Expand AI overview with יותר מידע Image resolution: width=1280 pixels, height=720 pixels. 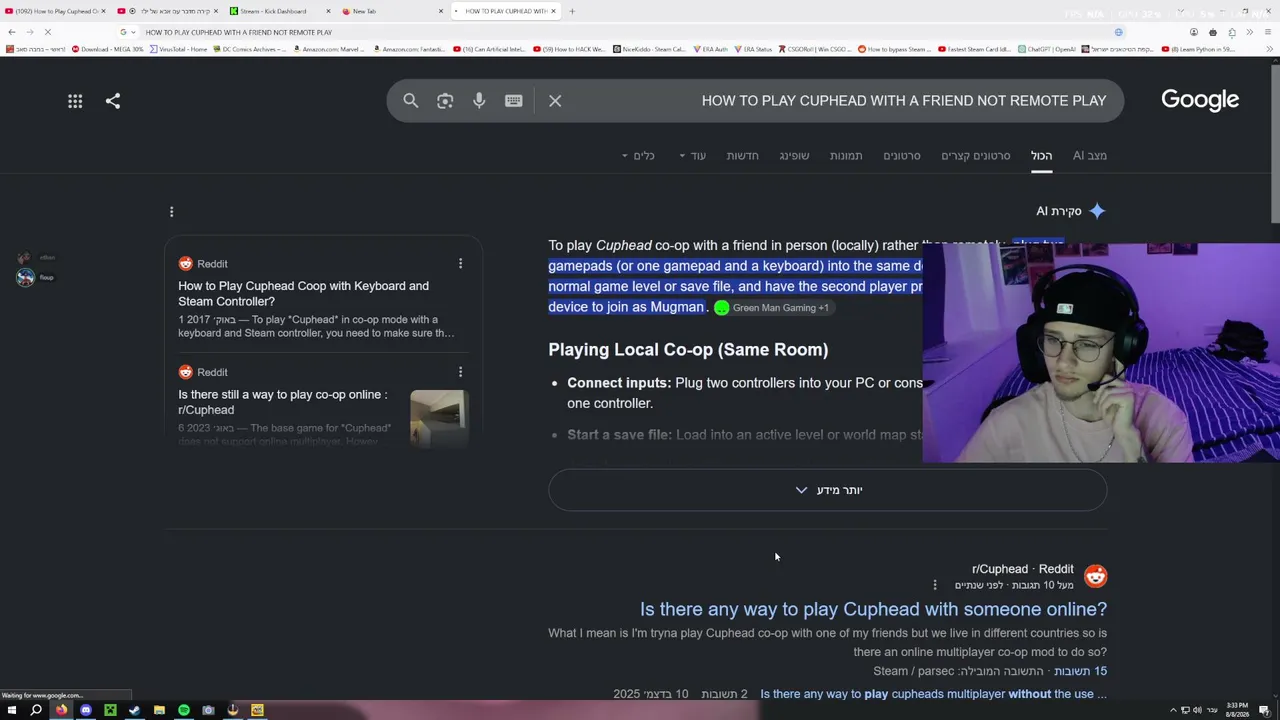[828, 490]
